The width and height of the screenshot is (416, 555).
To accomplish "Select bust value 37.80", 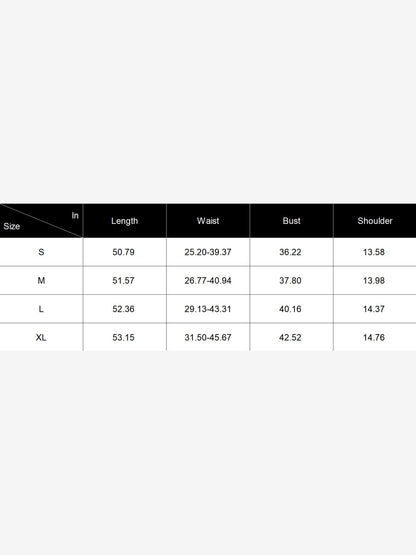I will [x=290, y=280].
